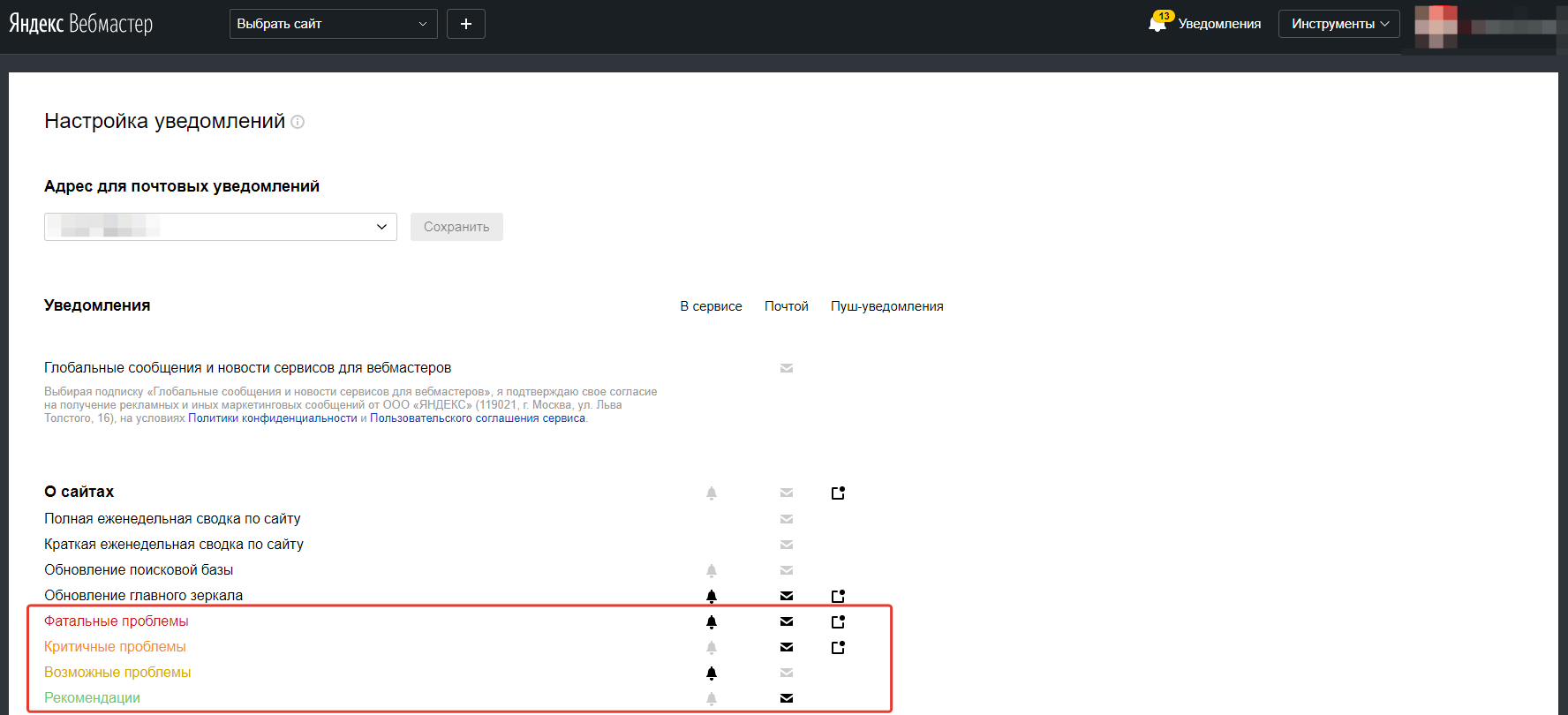This screenshot has width=1568, height=715.
Task: Open Уведомления in the top bar
Action: point(1219,24)
